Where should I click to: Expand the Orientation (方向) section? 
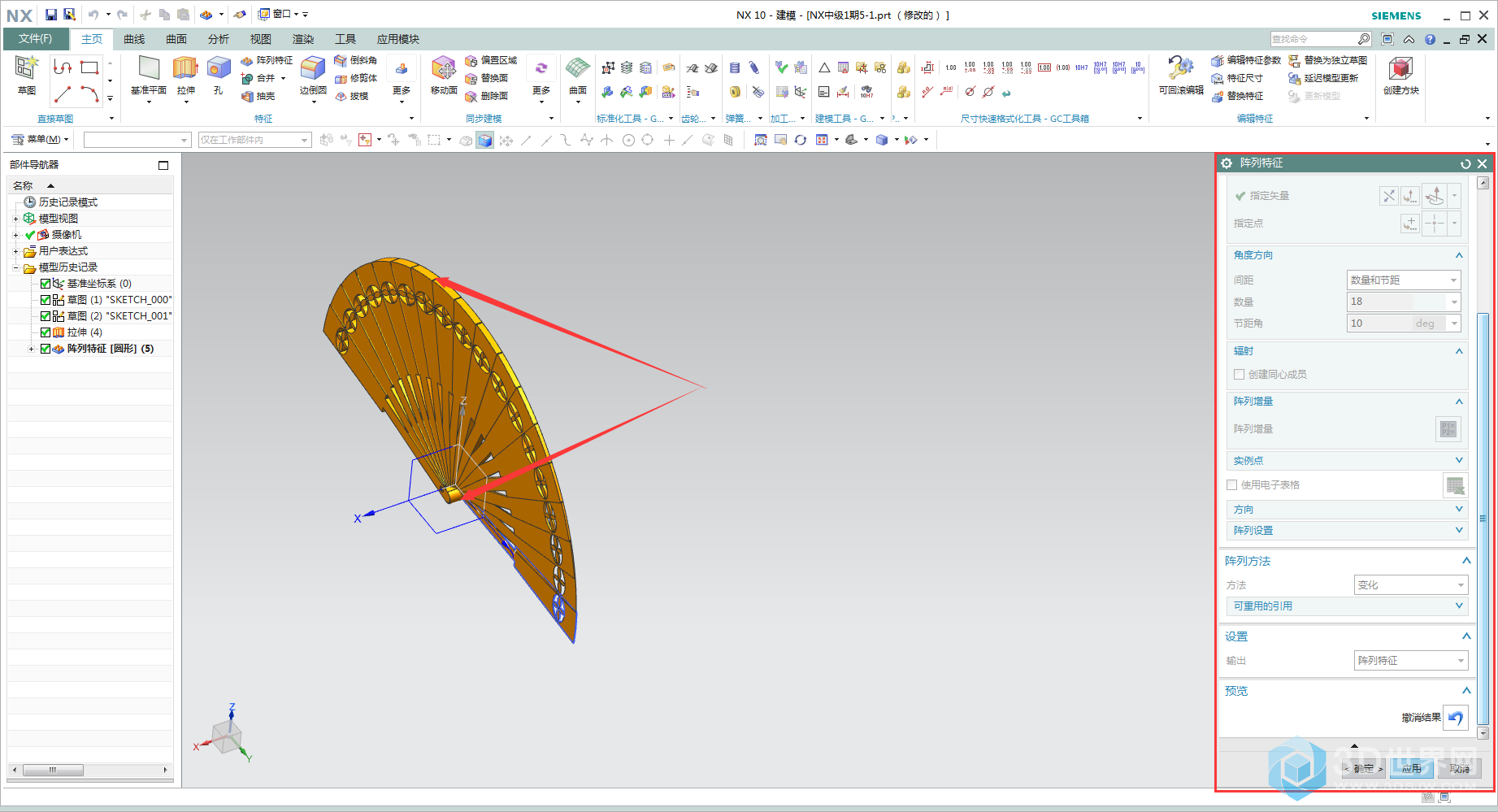coord(1459,509)
